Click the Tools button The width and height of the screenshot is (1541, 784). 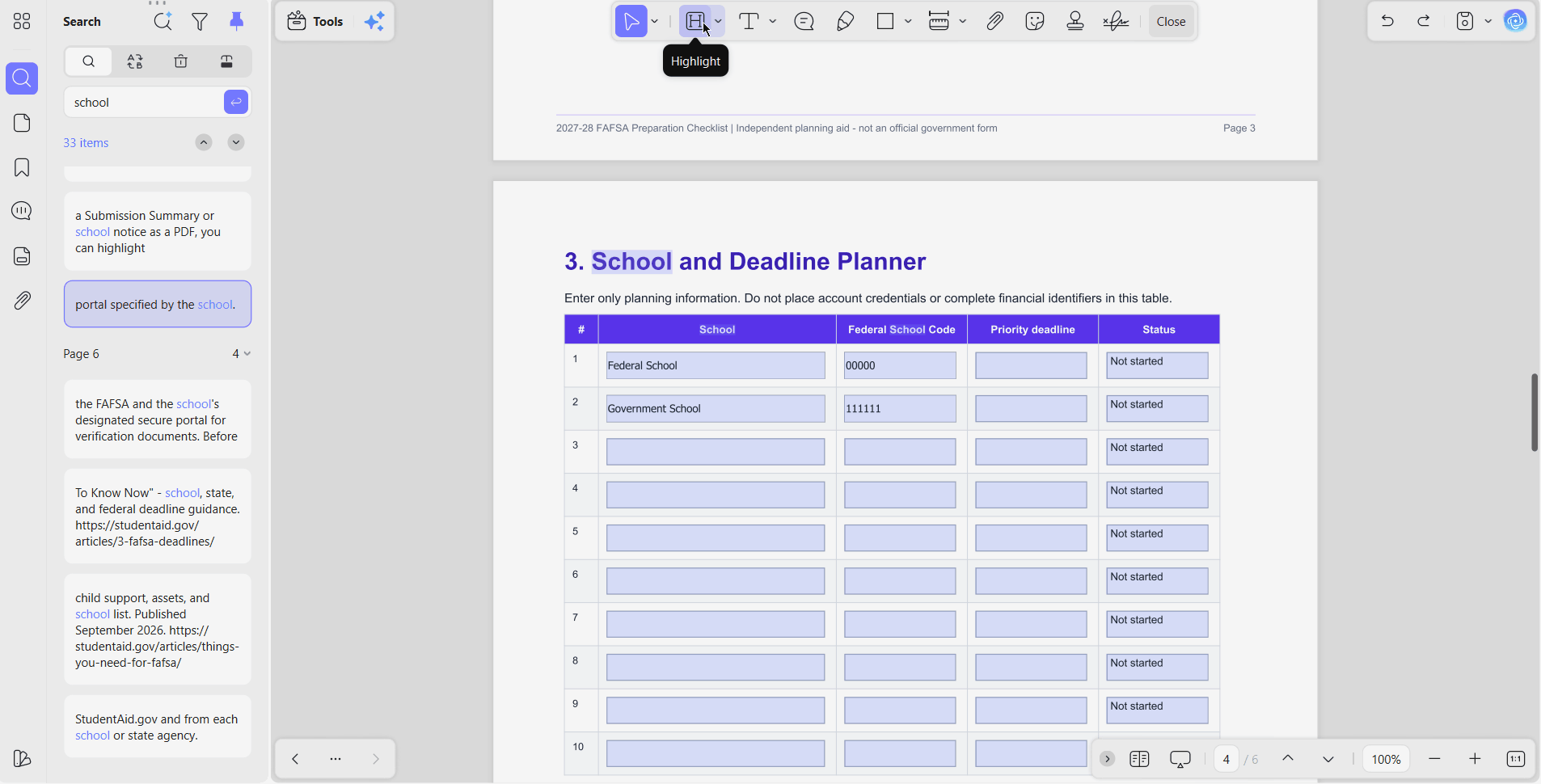coord(315,22)
